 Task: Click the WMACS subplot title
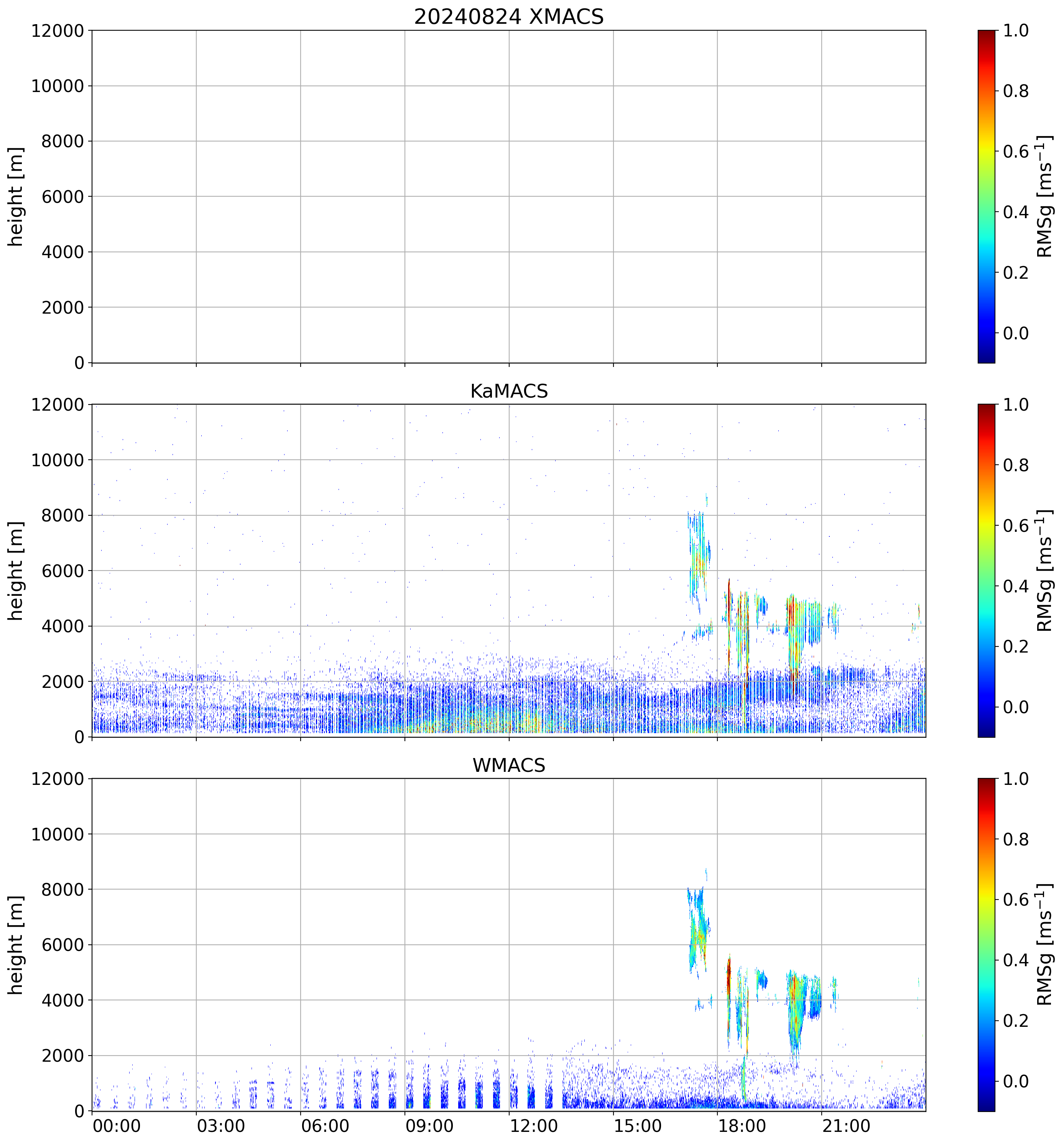pos(508,765)
